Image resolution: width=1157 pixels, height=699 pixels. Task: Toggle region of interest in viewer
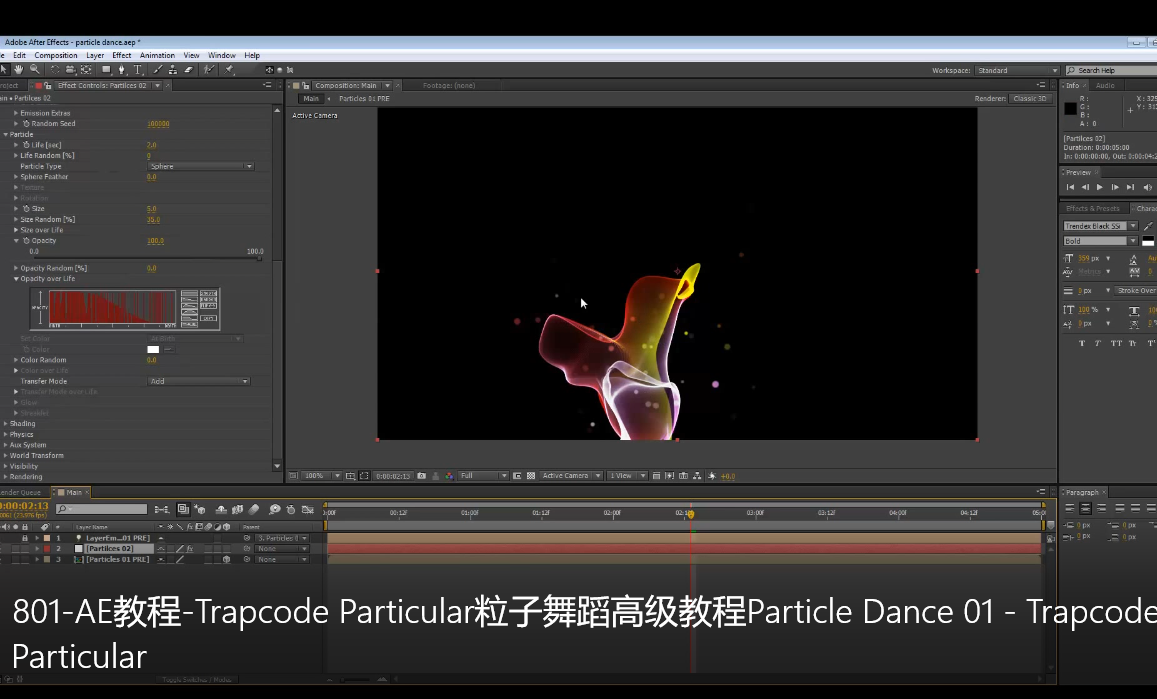click(x=517, y=476)
